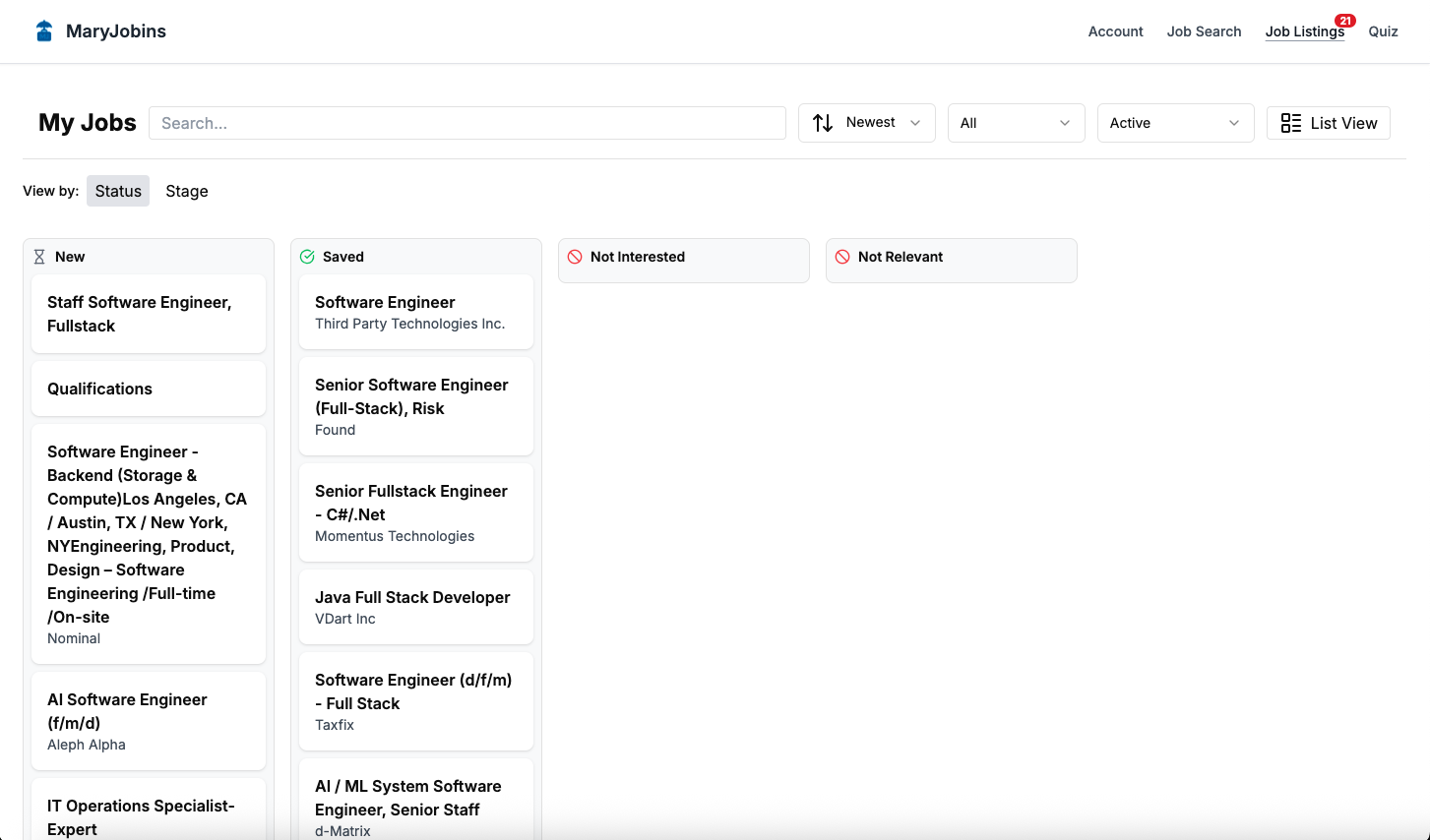Focus the My Jobs search field
Viewport: 1430px width, 840px height.
pyautogui.click(x=467, y=123)
